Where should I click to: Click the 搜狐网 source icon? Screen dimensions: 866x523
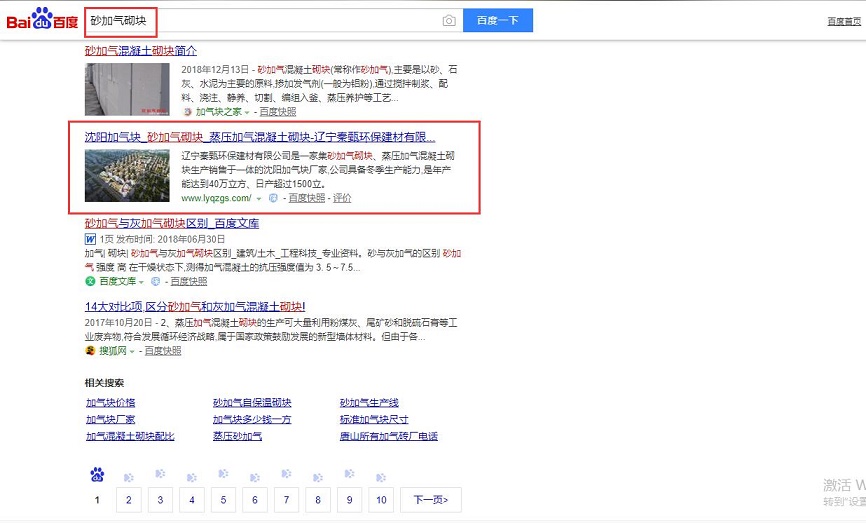[90, 351]
